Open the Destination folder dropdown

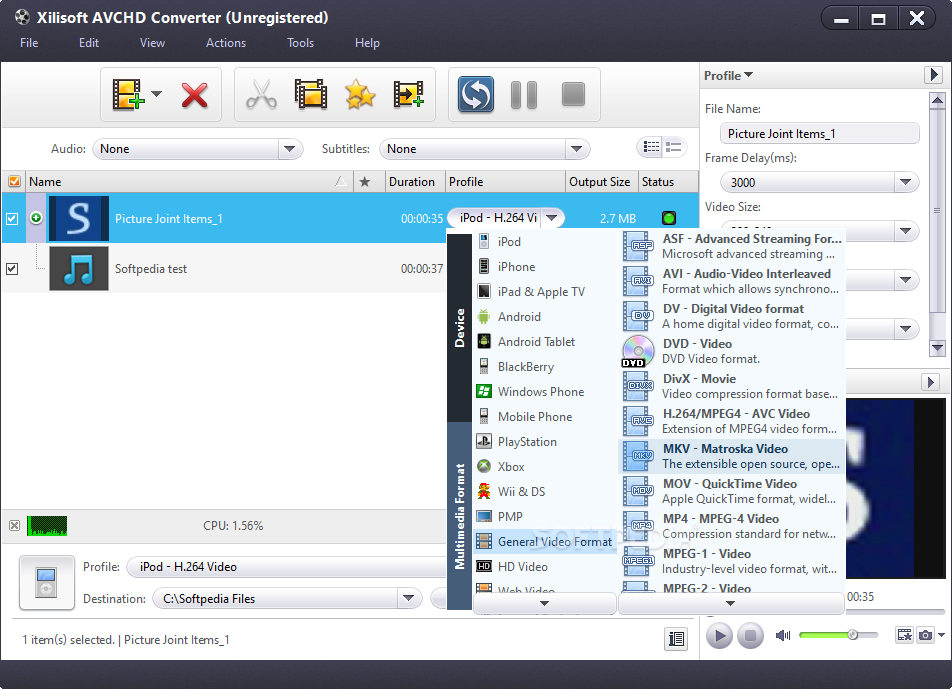click(409, 599)
